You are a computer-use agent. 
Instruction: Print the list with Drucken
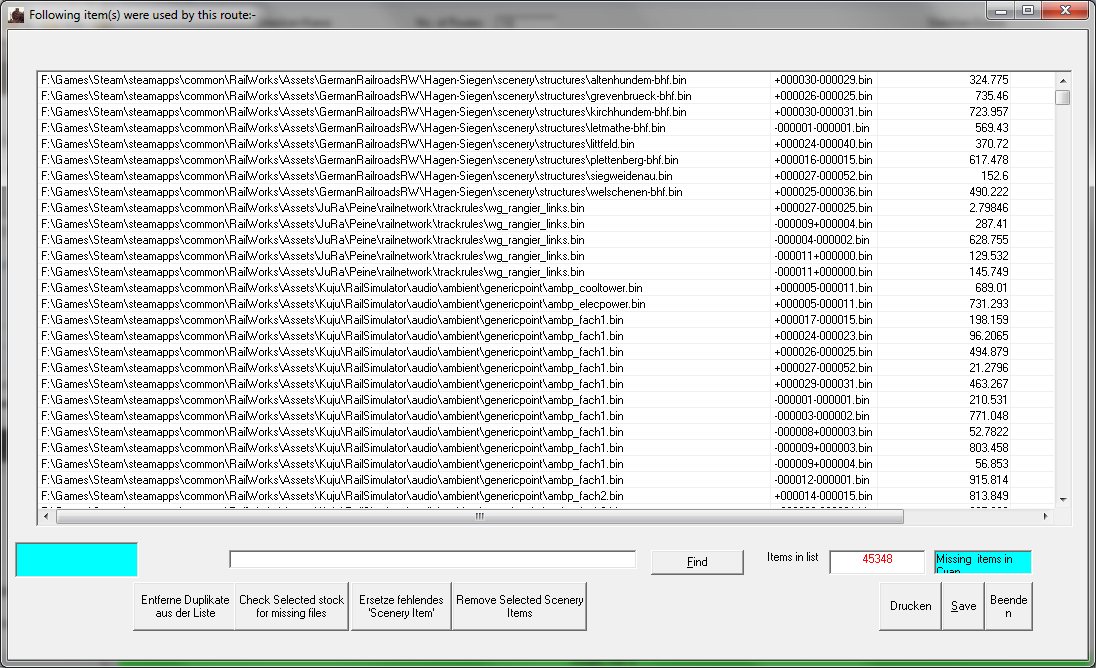[x=910, y=606]
